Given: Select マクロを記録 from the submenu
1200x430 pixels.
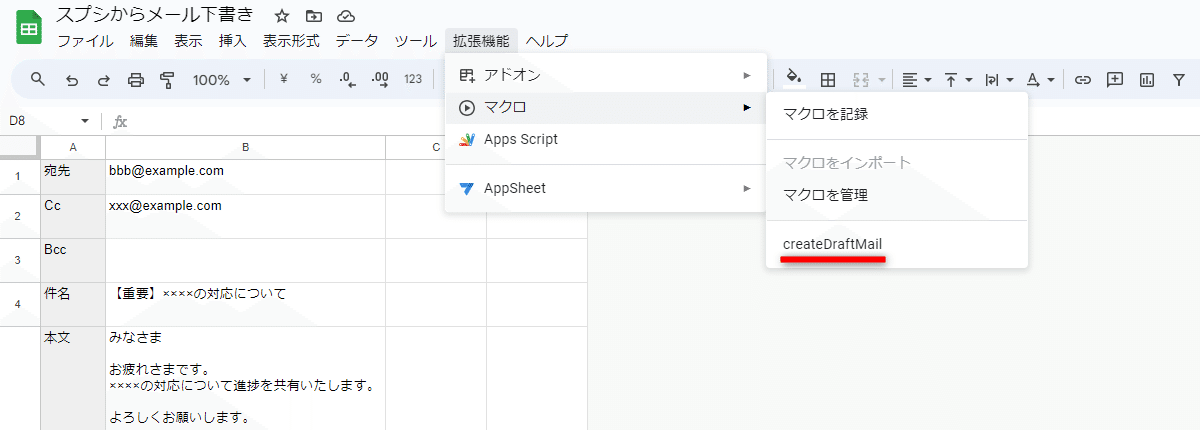Looking at the screenshot, I should point(825,114).
